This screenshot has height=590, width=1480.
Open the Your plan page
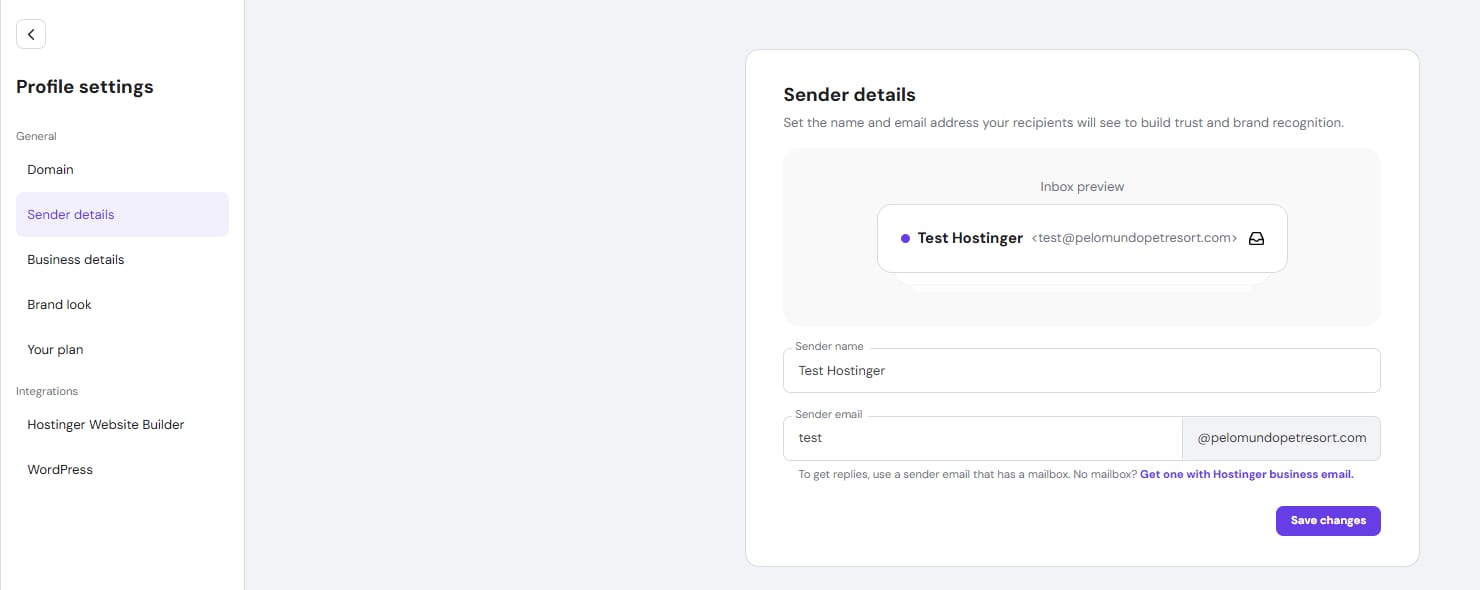pos(55,350)
